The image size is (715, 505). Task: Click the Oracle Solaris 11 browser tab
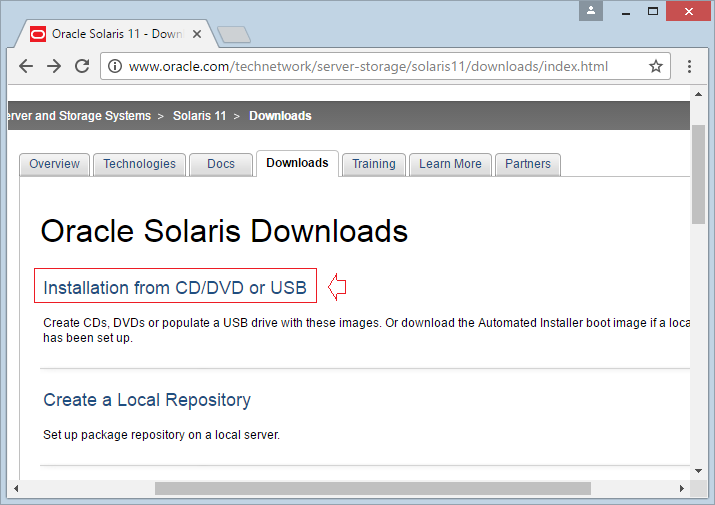(x=116, y=34)
